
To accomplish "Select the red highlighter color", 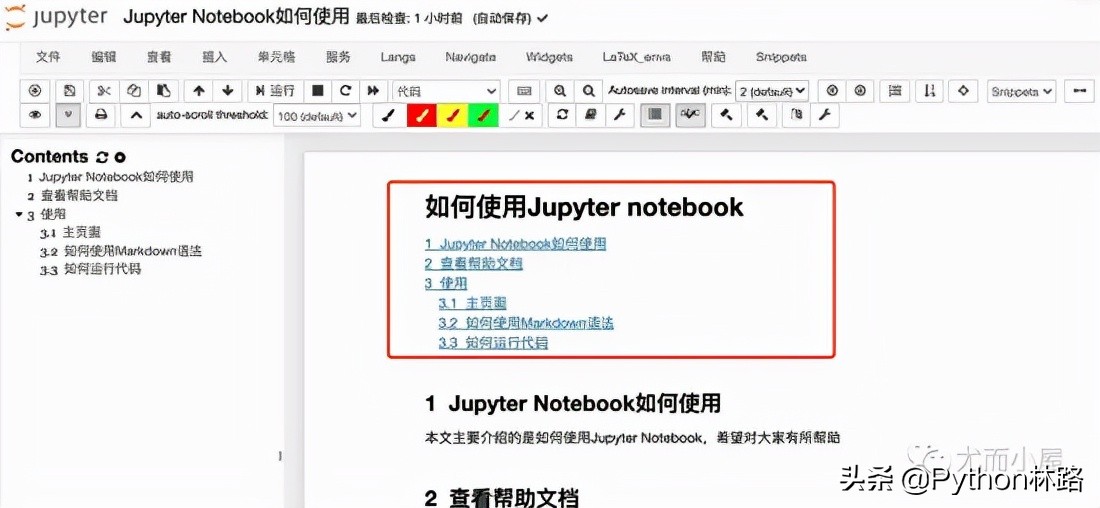I will (x=422, y=115).
